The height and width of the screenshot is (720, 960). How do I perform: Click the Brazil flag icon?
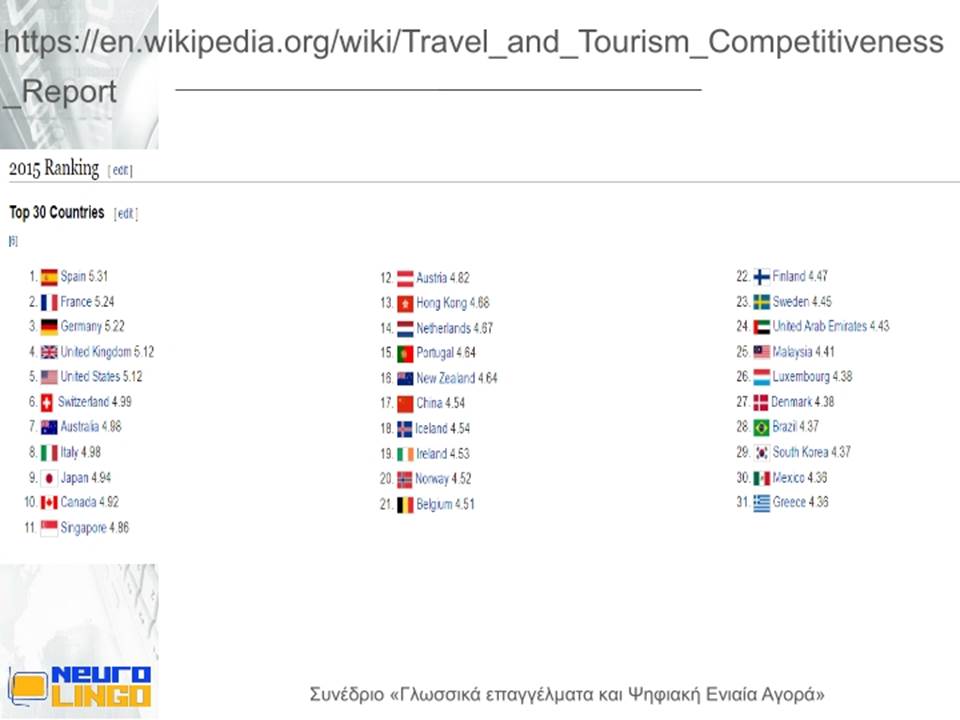[761, 427]
